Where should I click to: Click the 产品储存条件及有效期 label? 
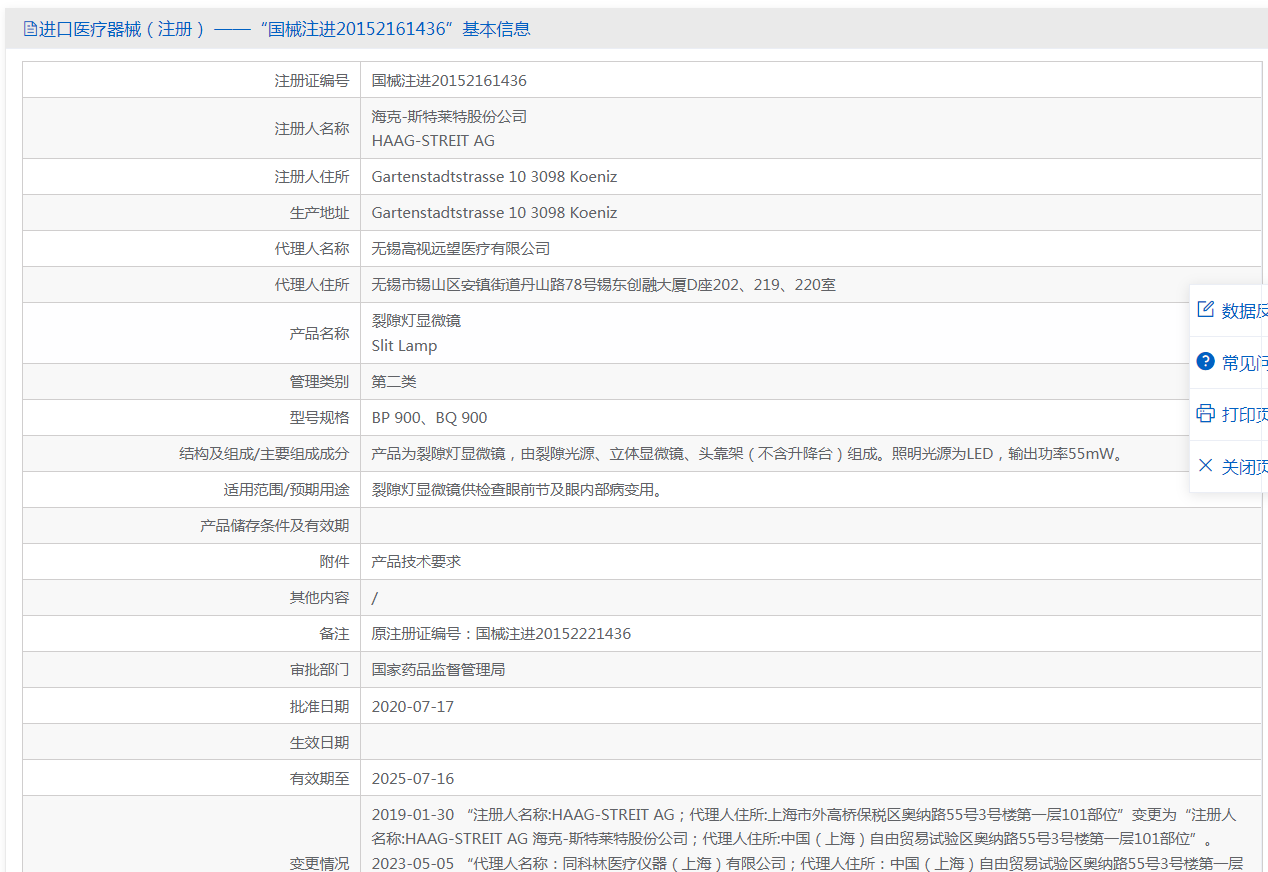click(x=275, y=526)
